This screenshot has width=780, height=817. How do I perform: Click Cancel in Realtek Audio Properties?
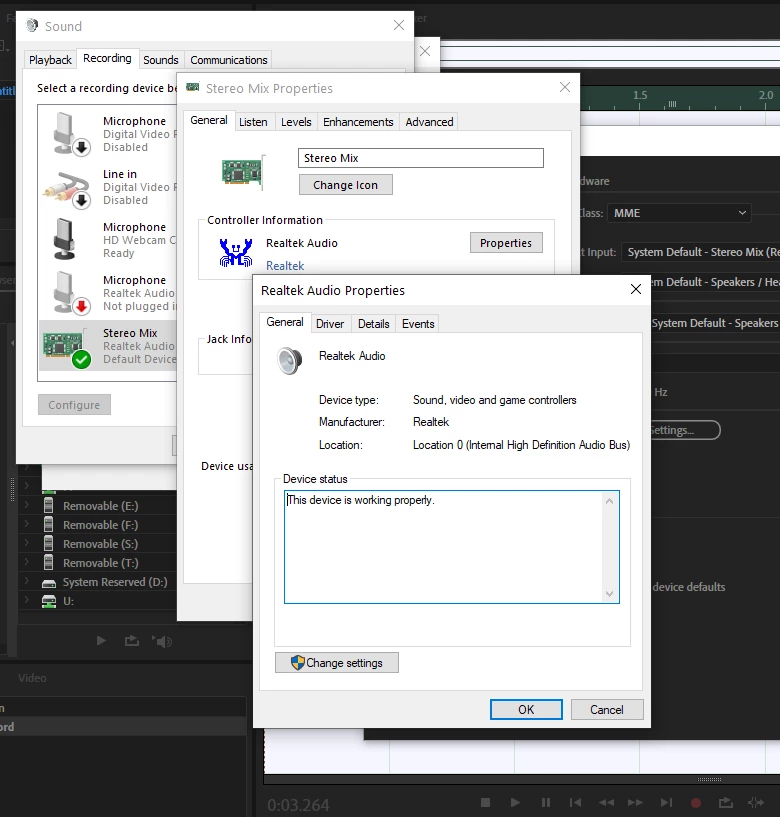606,710
